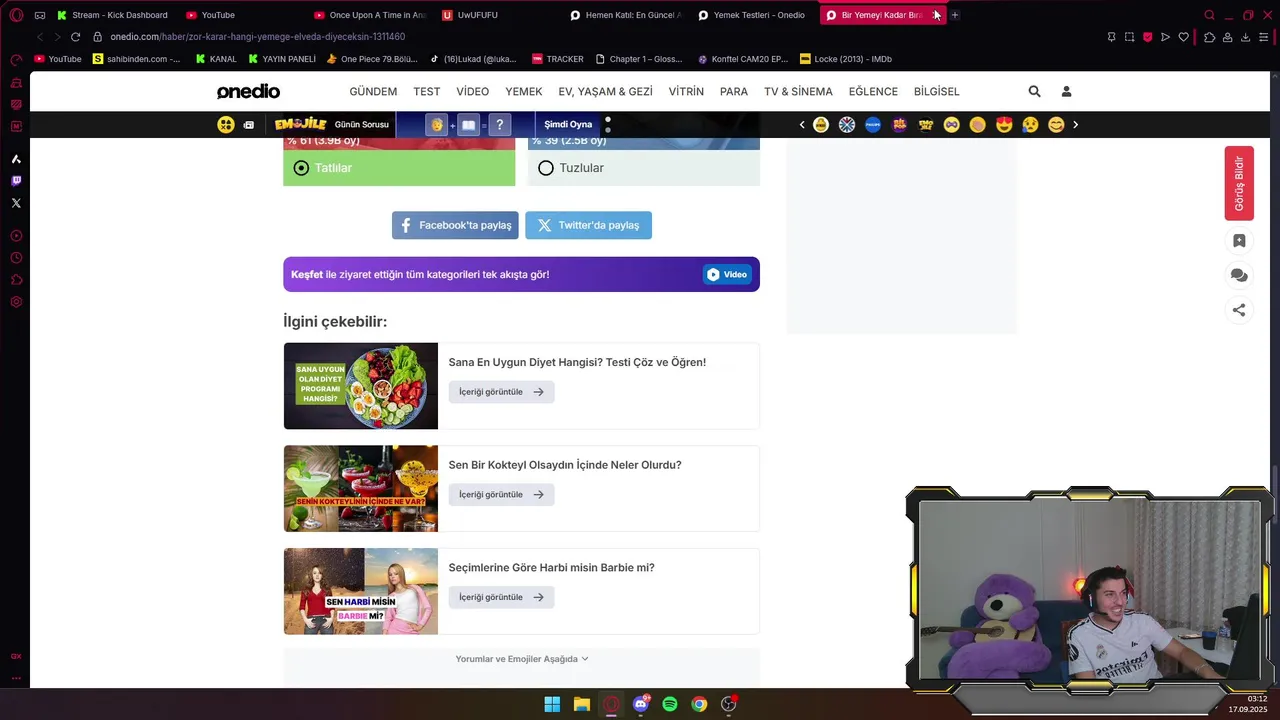Open the sidebar player icon
The image size is (1280, 720).
(x=16, y=236)
